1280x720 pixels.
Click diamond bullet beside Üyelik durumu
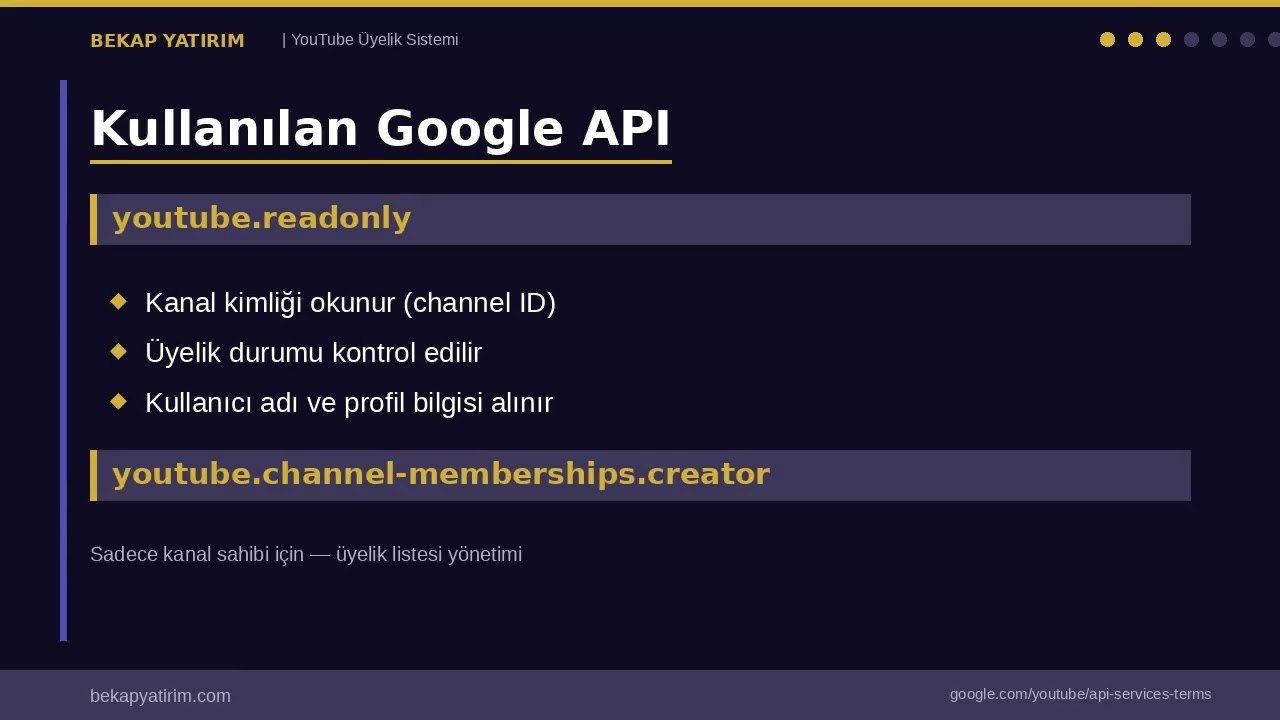click(118, 351)
